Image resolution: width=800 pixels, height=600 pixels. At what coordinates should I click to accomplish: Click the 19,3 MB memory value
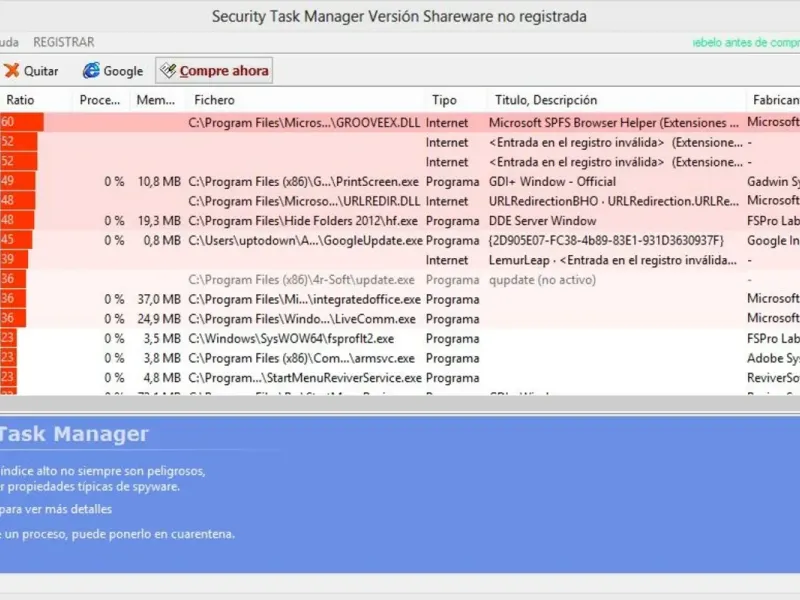(159, 221)
